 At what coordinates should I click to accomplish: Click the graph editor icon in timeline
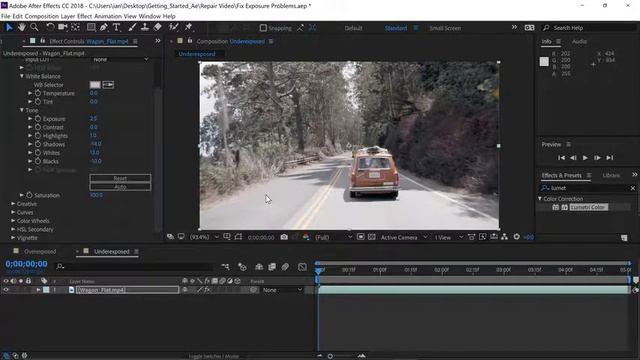(302, 267)
